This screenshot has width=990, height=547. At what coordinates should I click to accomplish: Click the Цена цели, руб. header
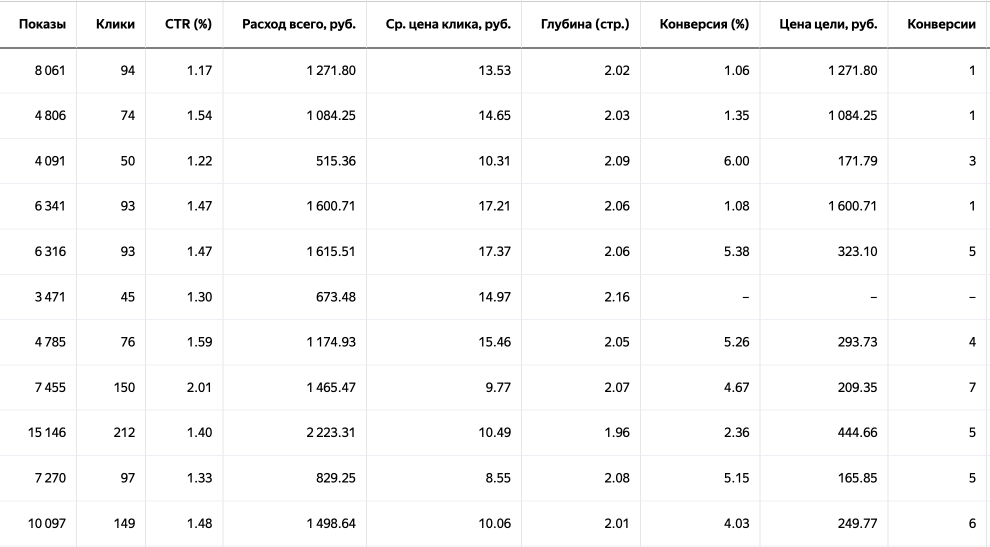point(828,25)
